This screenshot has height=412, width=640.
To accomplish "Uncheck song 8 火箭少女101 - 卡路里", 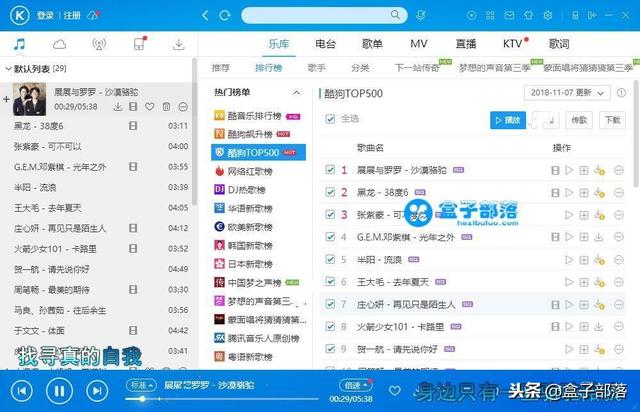I will click(x=330, y=326).
